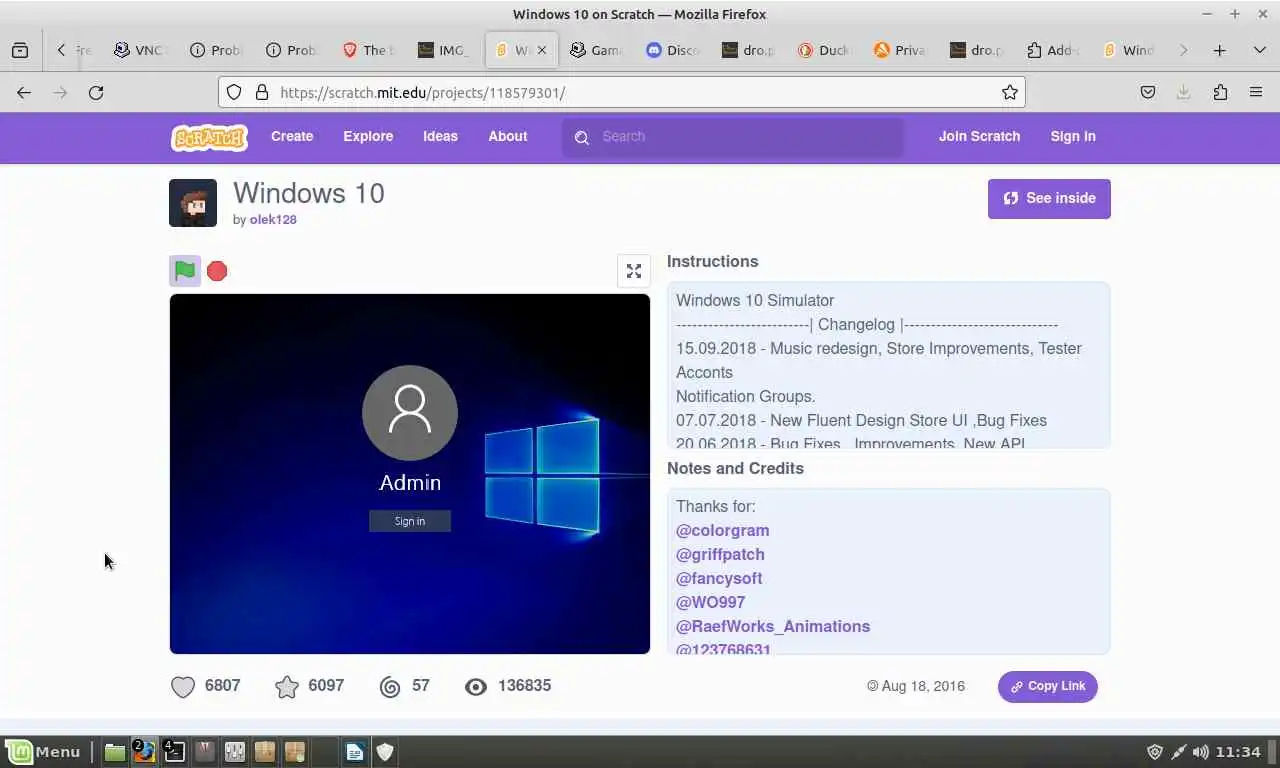The width and height of the screenshot is (1280, 768).
Task: Click the Scratch Sign in link in the header
Action: coord(1073,137)
